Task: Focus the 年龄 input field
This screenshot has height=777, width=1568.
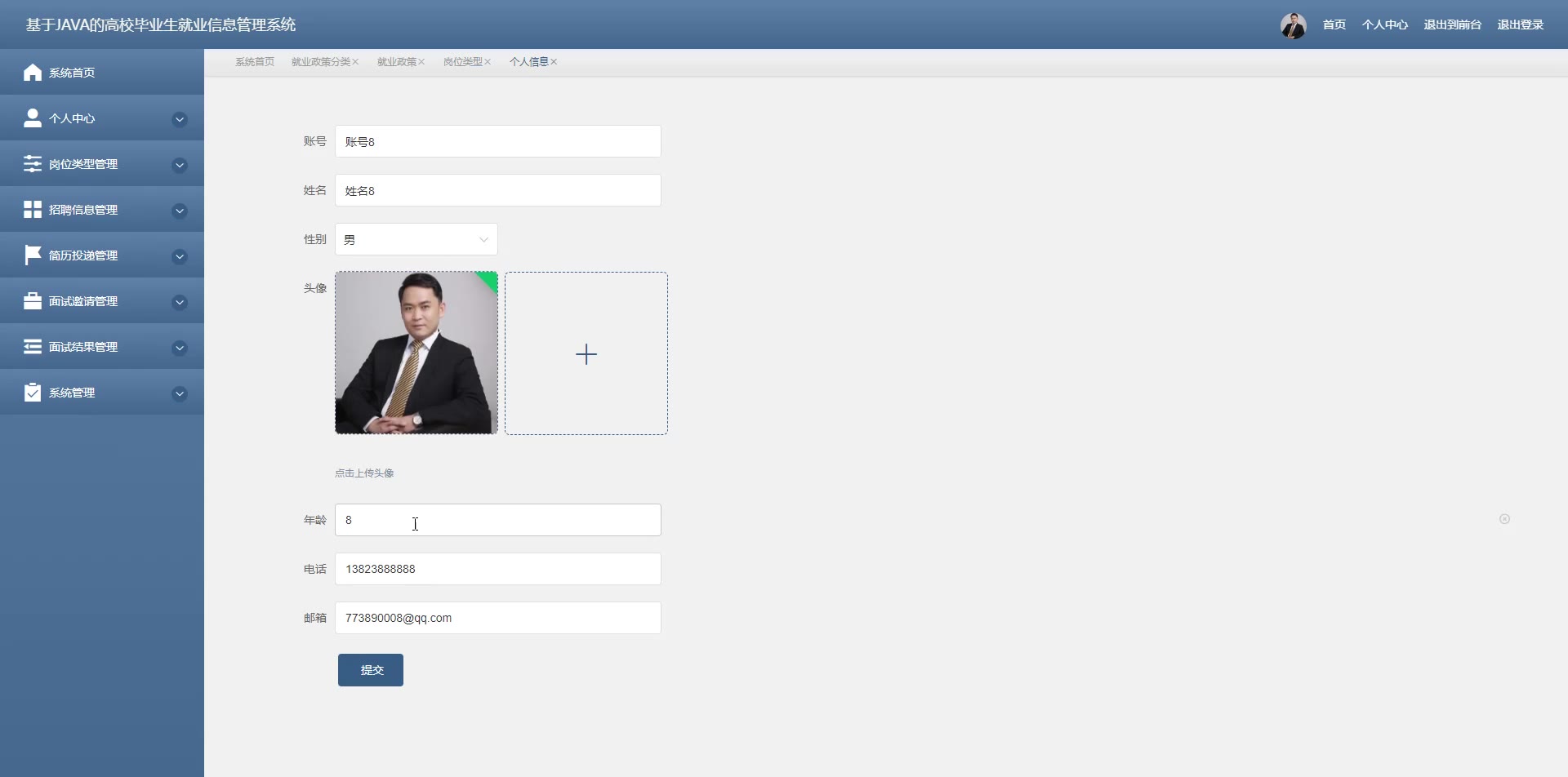Action: (498, 520)
